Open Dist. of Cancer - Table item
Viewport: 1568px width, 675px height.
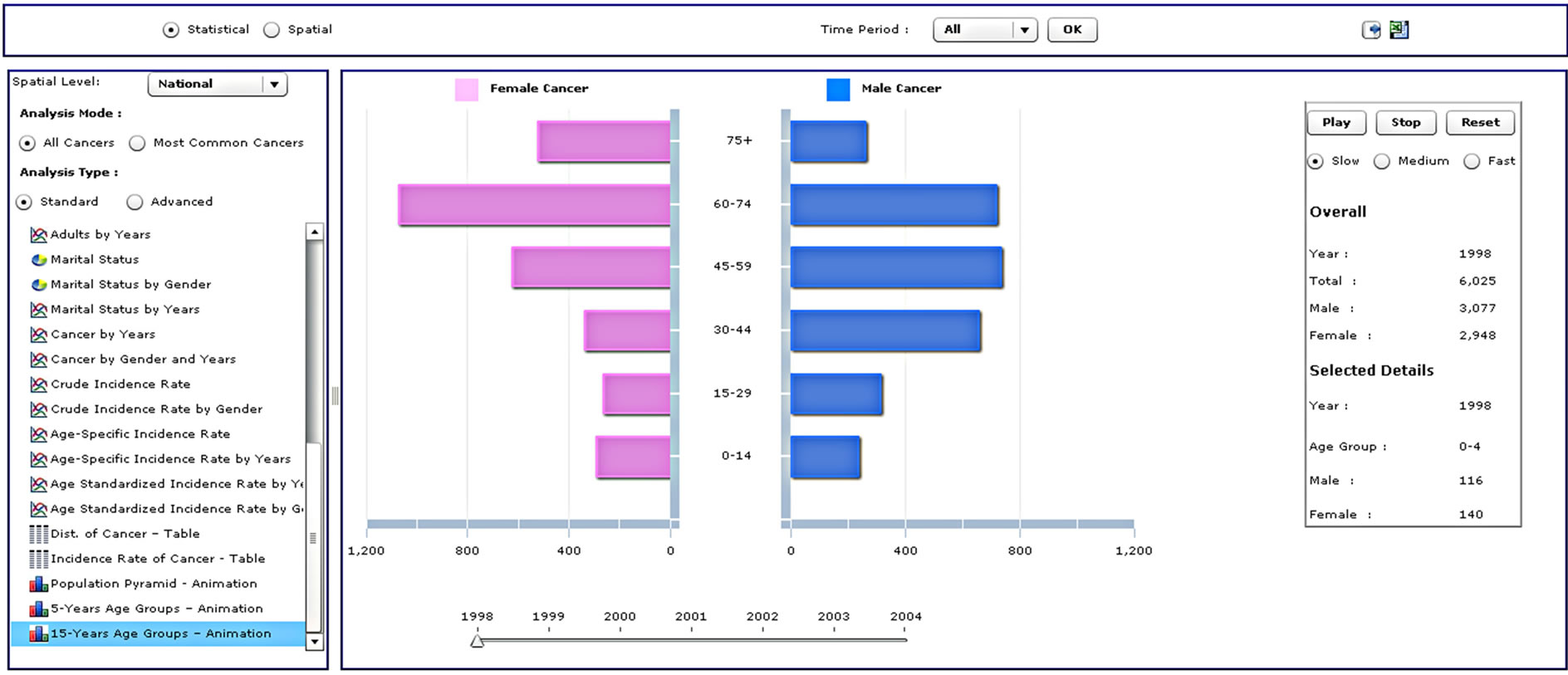[x=125, y=534]
